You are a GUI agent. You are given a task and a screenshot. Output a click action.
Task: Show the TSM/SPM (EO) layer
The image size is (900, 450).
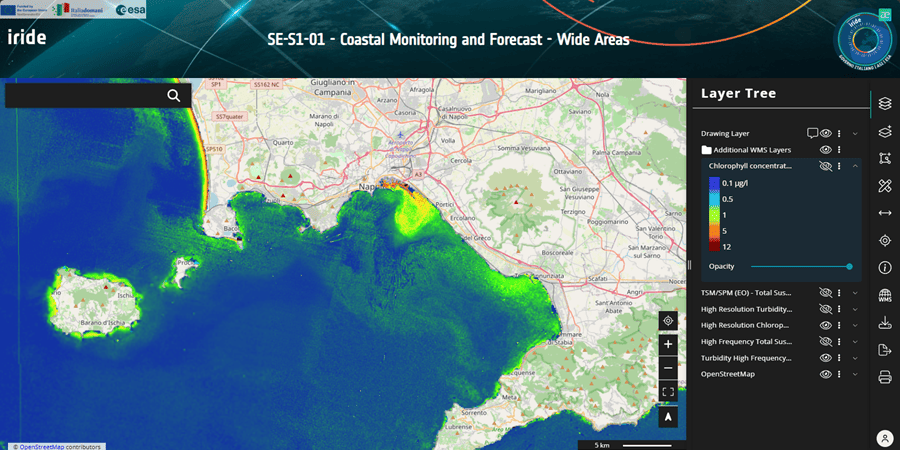pos(825,293)
